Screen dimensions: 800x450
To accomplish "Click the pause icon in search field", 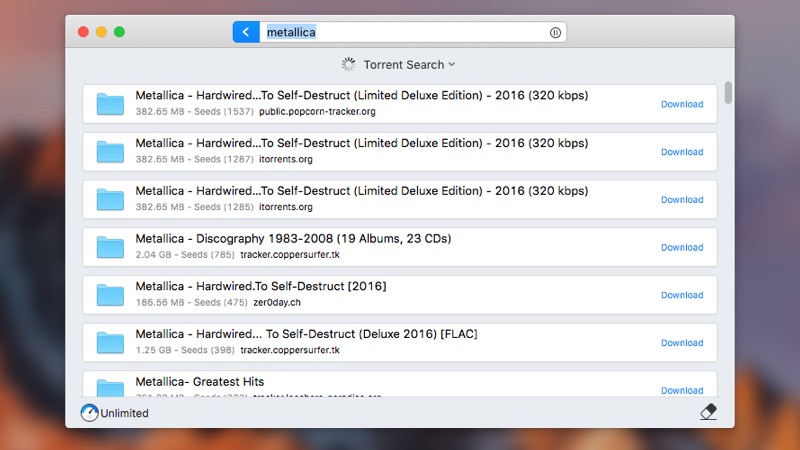I will pos(555,33).
